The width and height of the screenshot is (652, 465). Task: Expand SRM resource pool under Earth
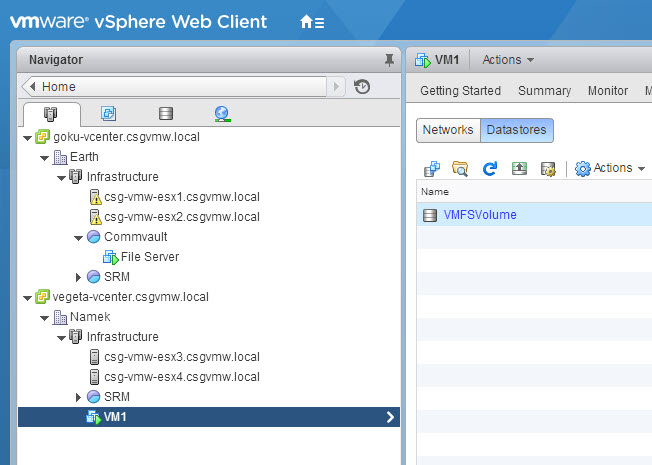click(78, 277)
